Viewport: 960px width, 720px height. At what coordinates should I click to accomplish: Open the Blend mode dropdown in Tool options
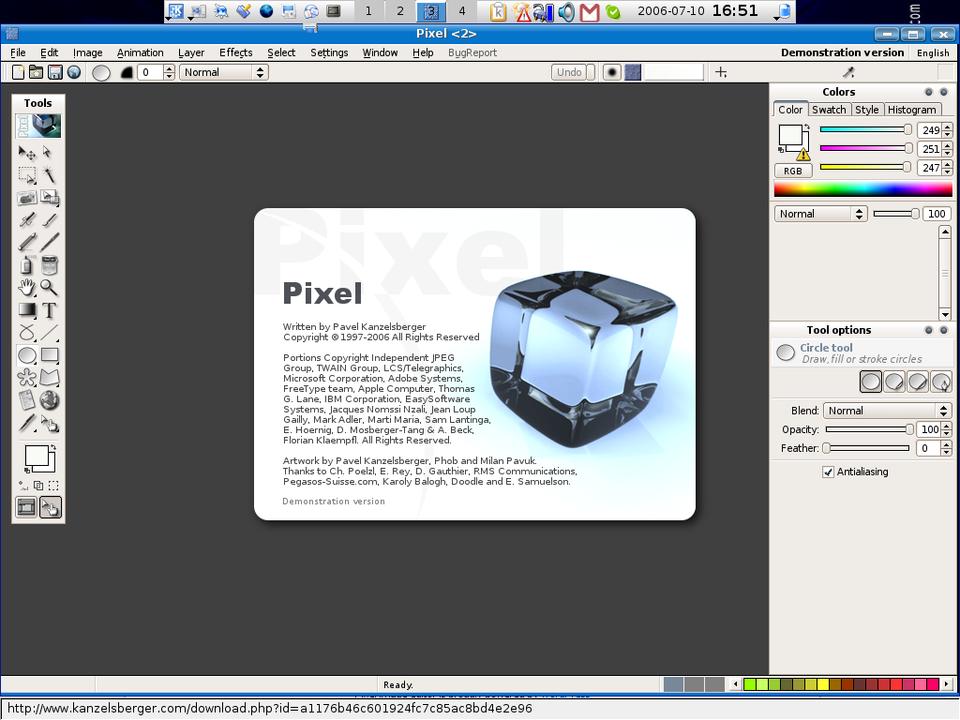pyautogui.click(x=886, y=410)
